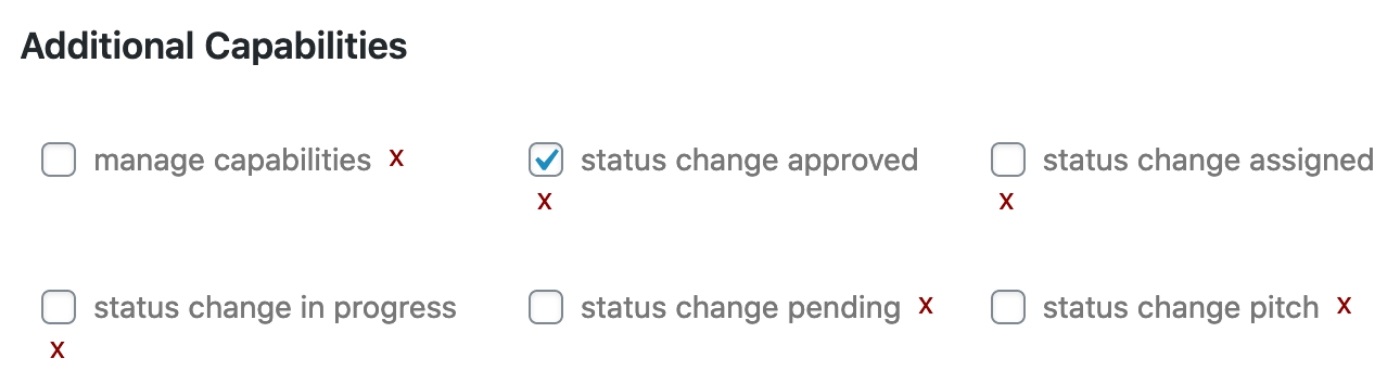This screenshot has height=377, width=1398.
Task: Delete the manage capabilities capability via red x
Action: (397, 158)
